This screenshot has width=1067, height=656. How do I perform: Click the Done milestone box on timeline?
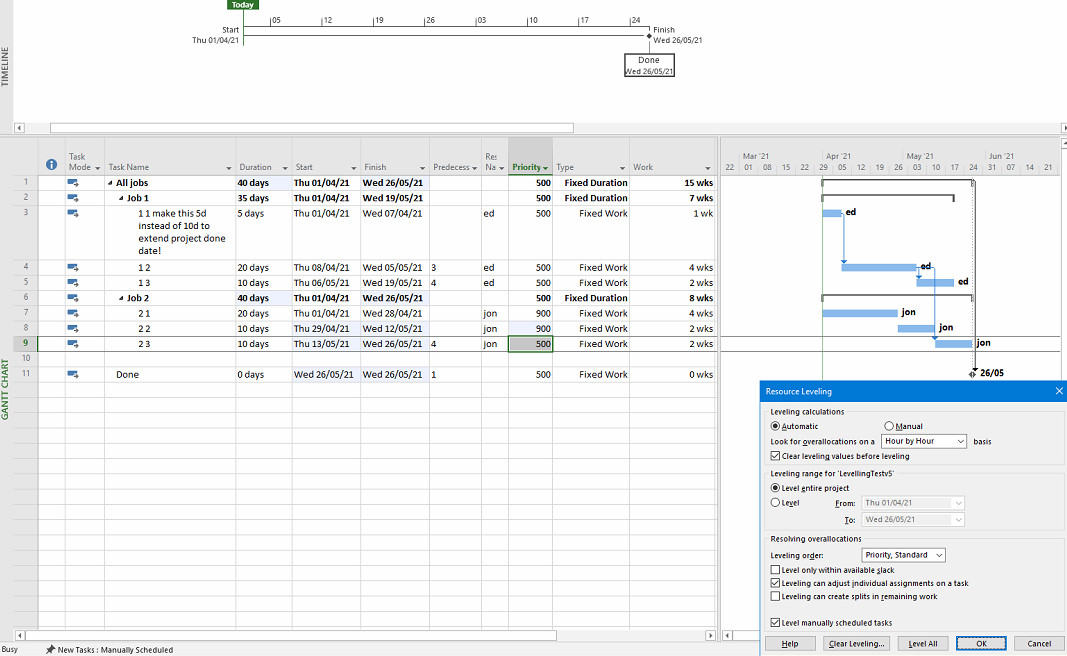(649, 65)
